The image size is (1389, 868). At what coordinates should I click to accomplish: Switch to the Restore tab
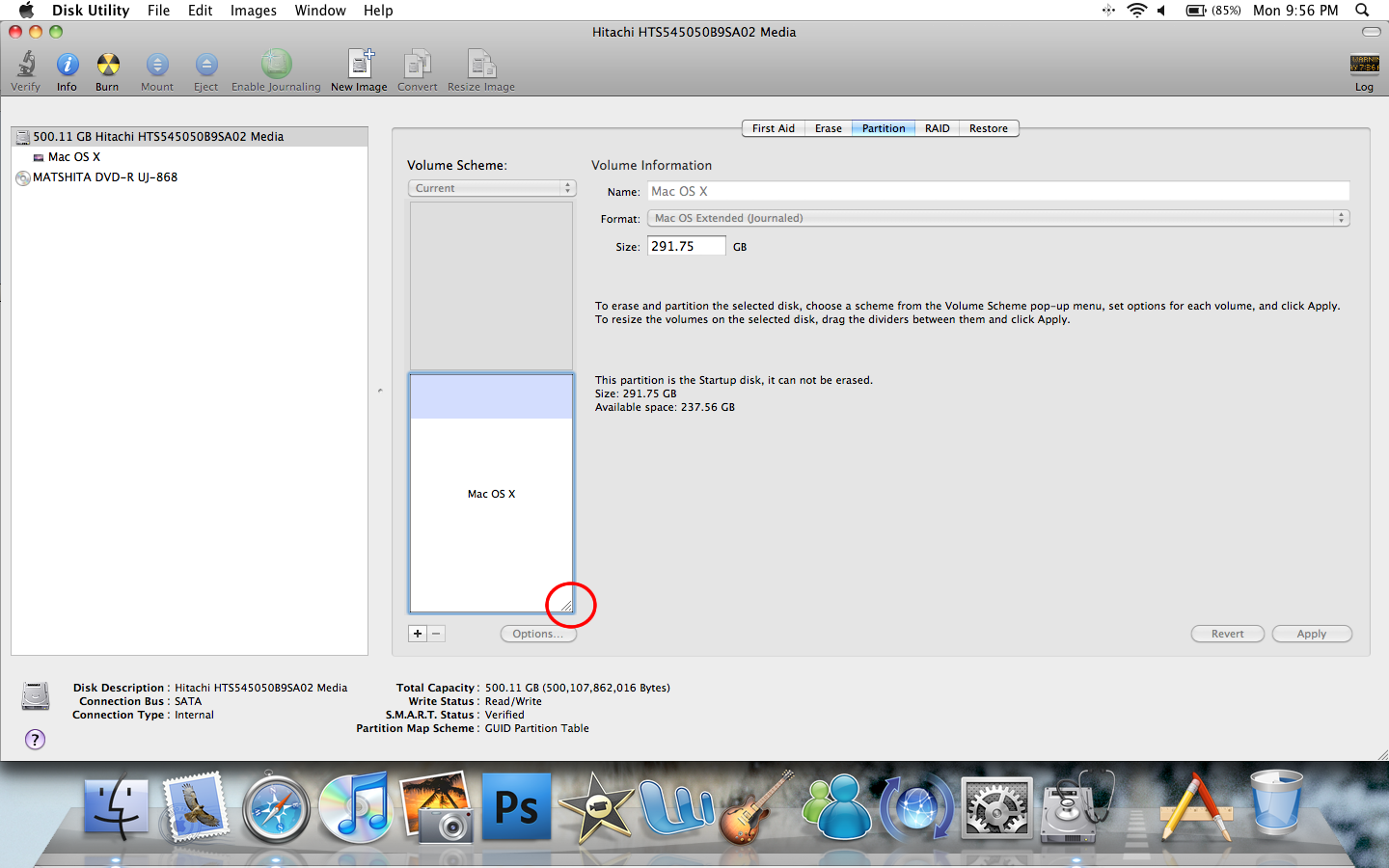(989, 128)
